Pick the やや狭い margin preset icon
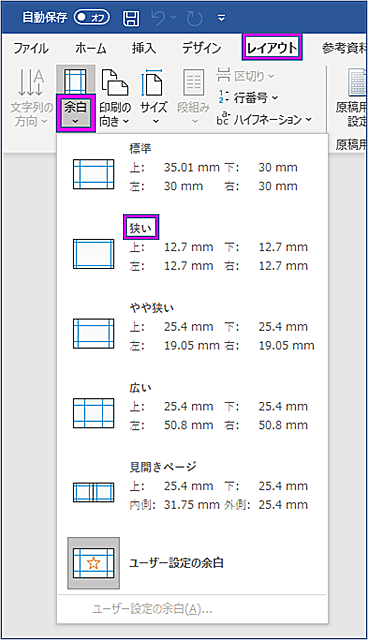This screenshot has width=368, height=640. (x=93, y=334)
